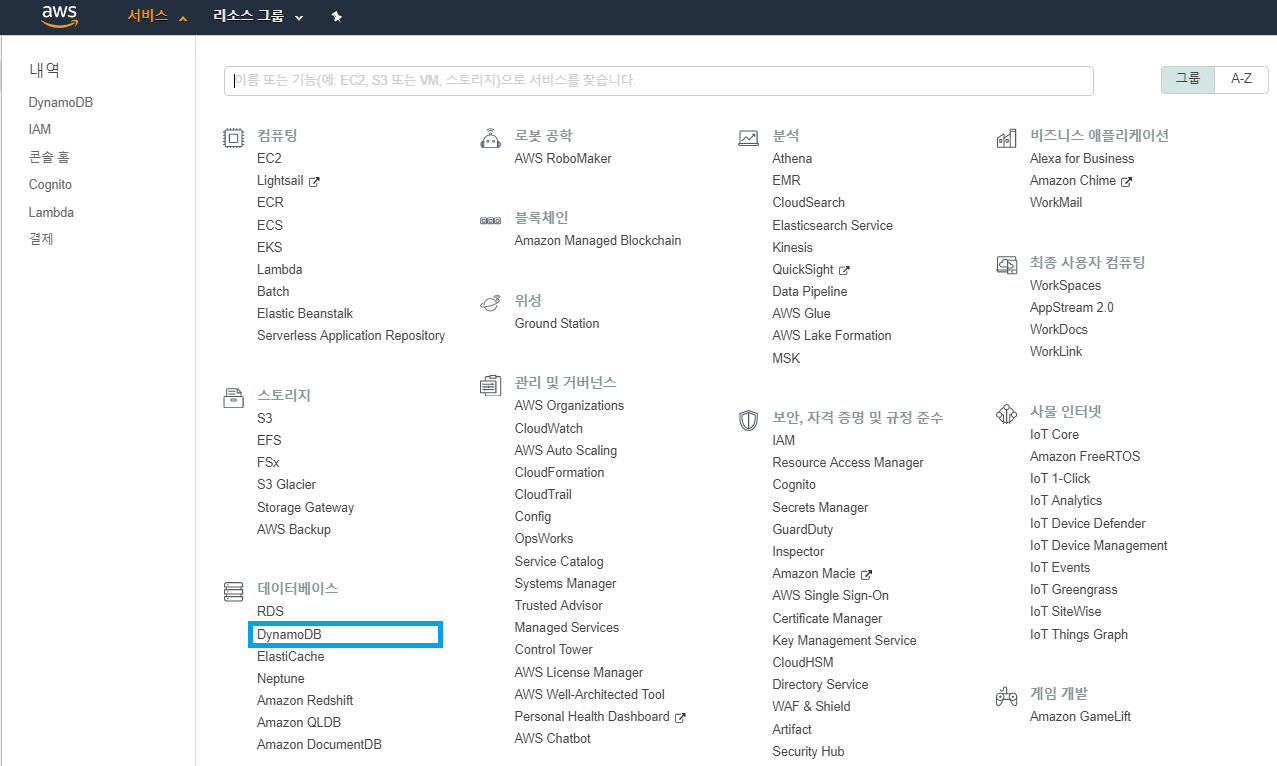Open WAF & Shield service
The height and width of the screenshot is (766, 1277).
pyautogui.click(x=811, y=707)
